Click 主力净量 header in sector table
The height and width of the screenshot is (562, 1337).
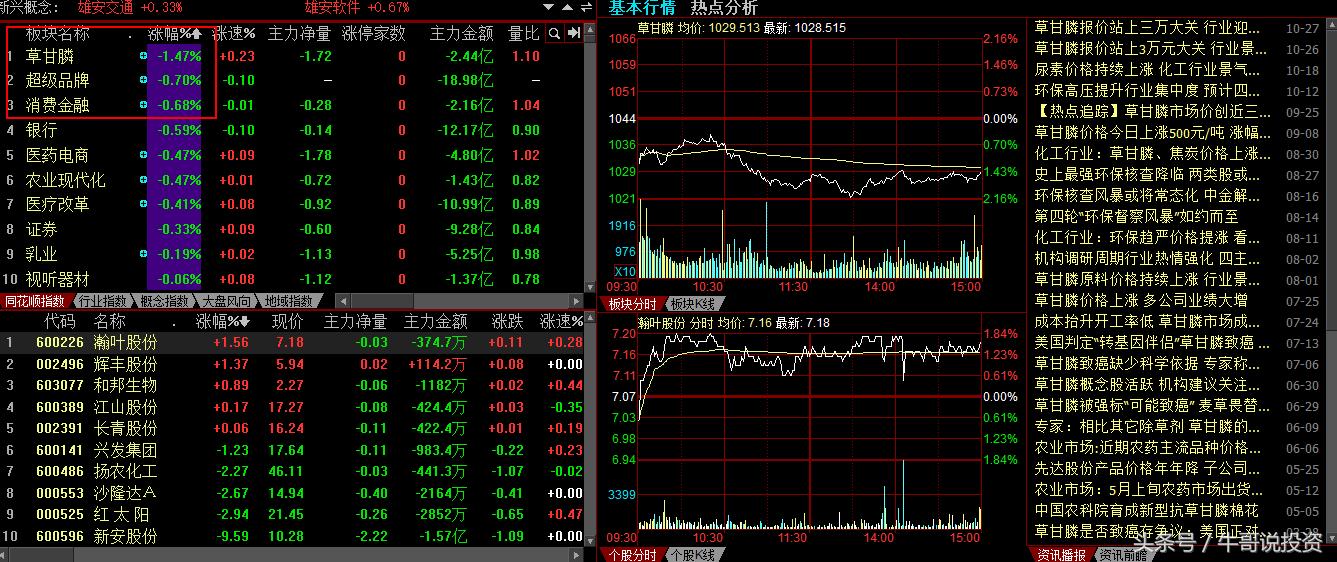pyautogui.click(x=300, y=33)
